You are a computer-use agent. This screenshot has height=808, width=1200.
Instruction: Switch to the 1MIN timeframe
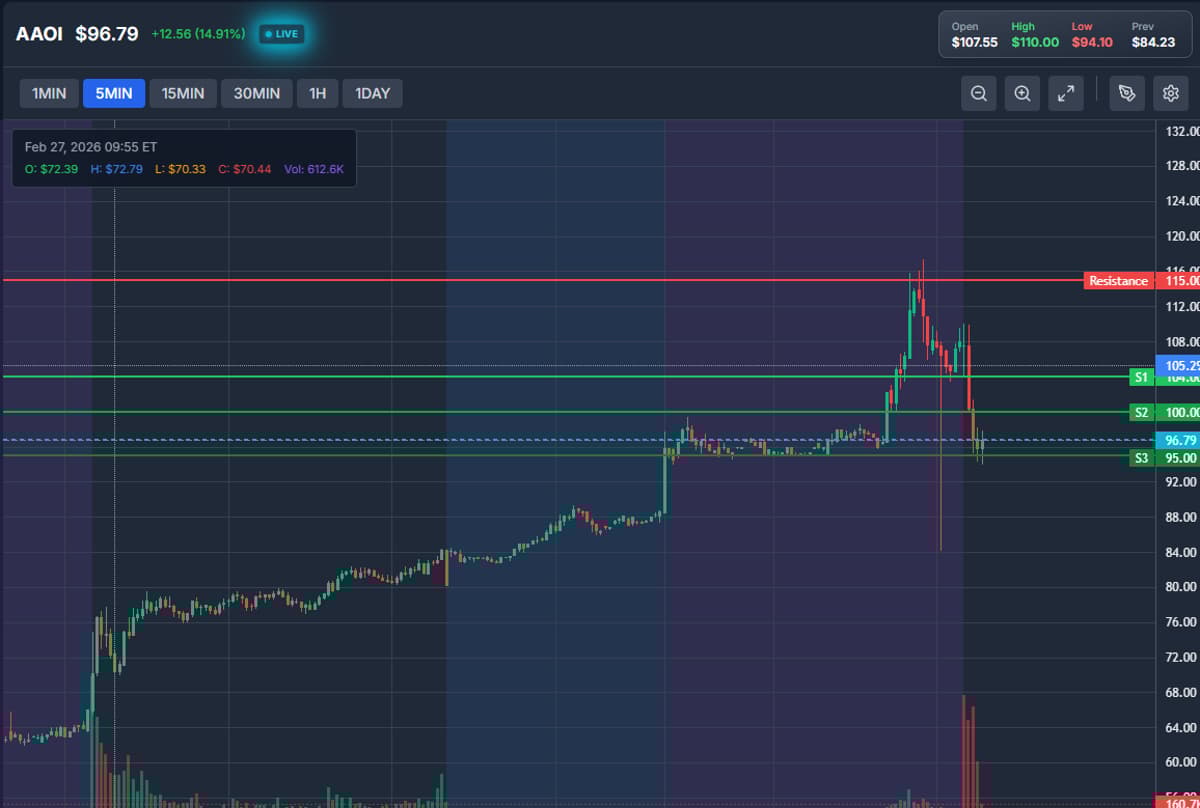click(49, 93)
